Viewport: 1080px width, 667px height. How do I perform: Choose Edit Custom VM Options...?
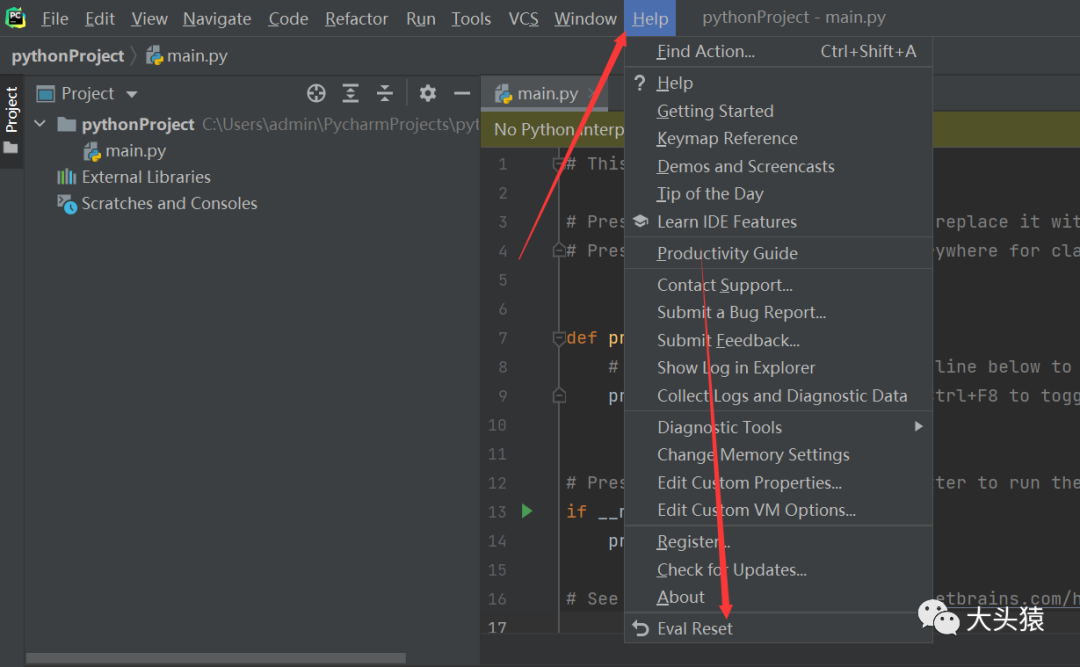pos(778,510)
